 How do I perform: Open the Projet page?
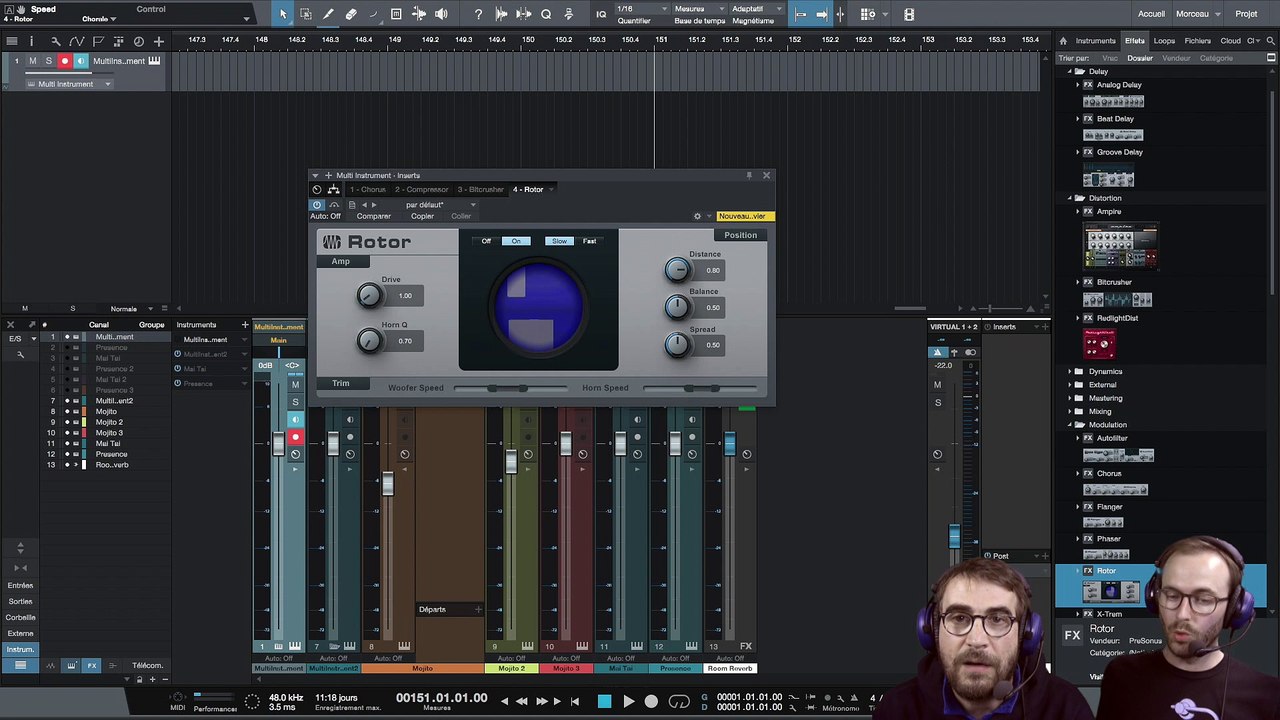coord(1246,14)
